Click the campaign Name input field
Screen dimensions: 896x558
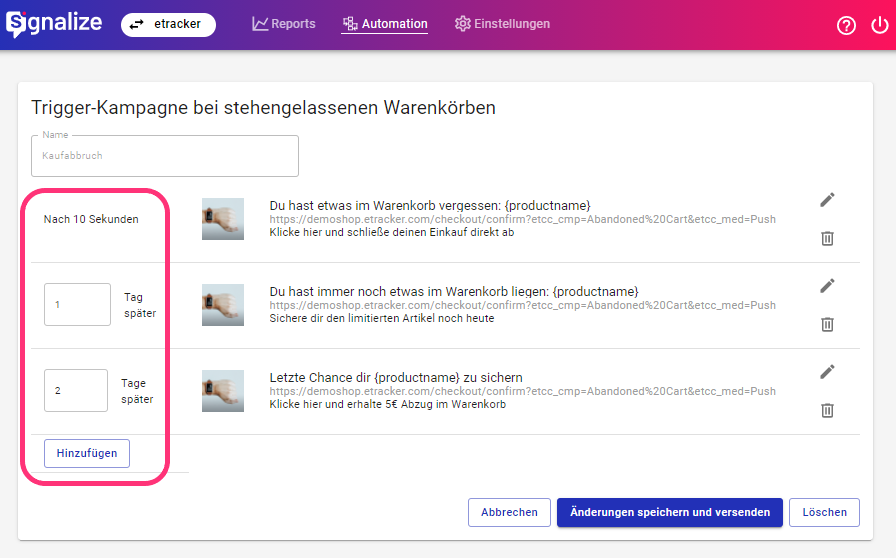(165, 156)
